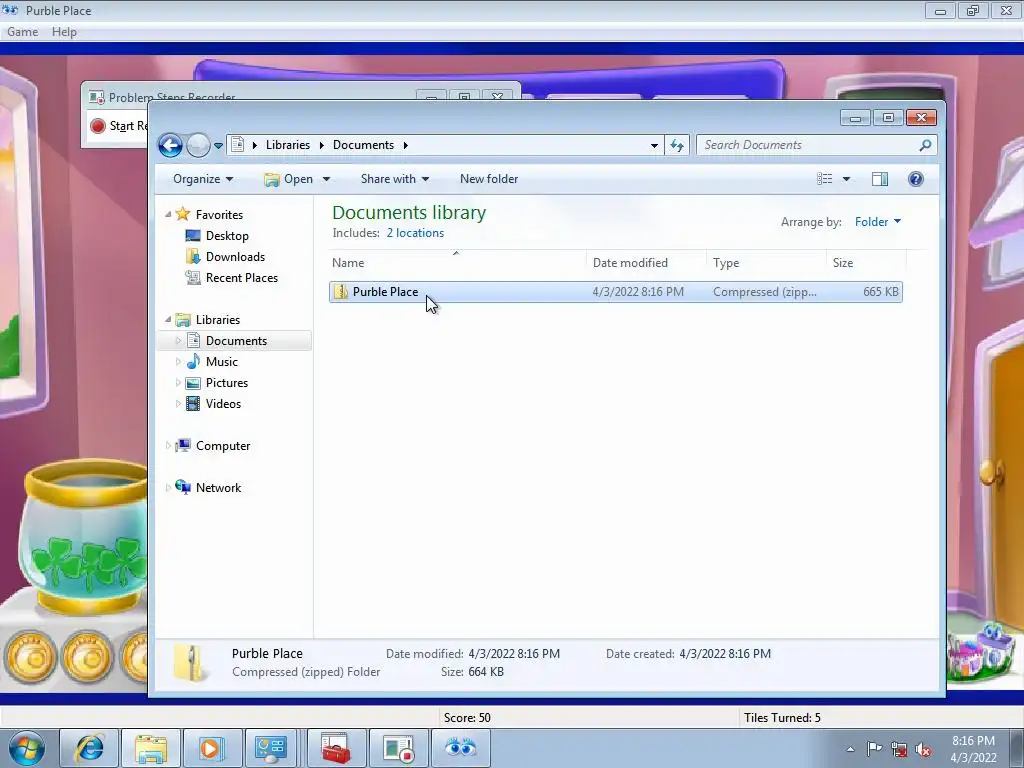
Task: Expand the Network tree arrow
Action: coord(168,487)
